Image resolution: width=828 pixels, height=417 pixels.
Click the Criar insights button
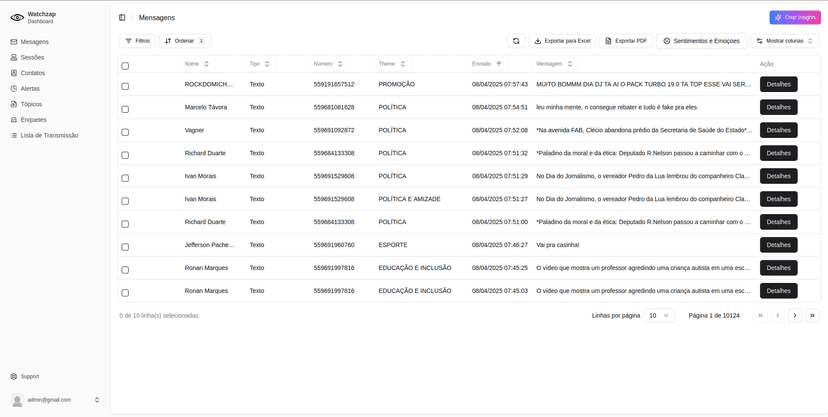(795, 17)
